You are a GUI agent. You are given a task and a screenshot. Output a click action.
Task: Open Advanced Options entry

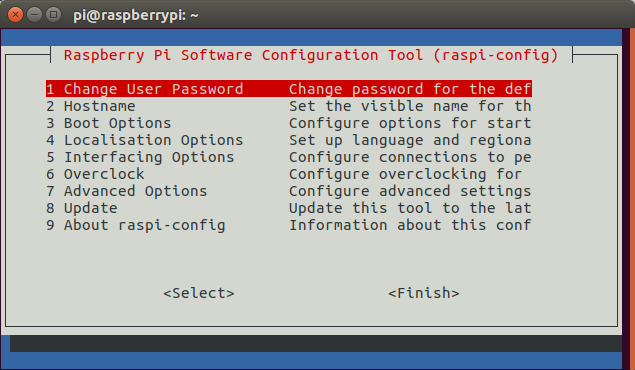click(x=289, y=191)
